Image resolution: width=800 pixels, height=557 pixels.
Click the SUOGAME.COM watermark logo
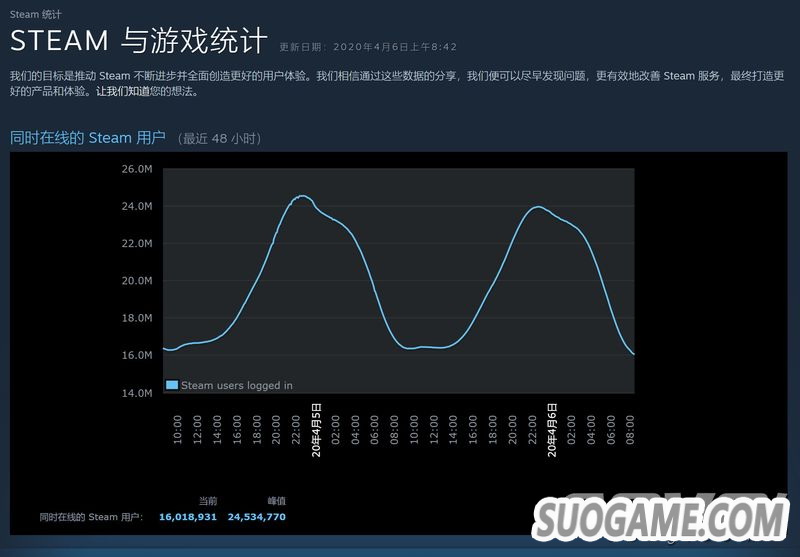661,521
